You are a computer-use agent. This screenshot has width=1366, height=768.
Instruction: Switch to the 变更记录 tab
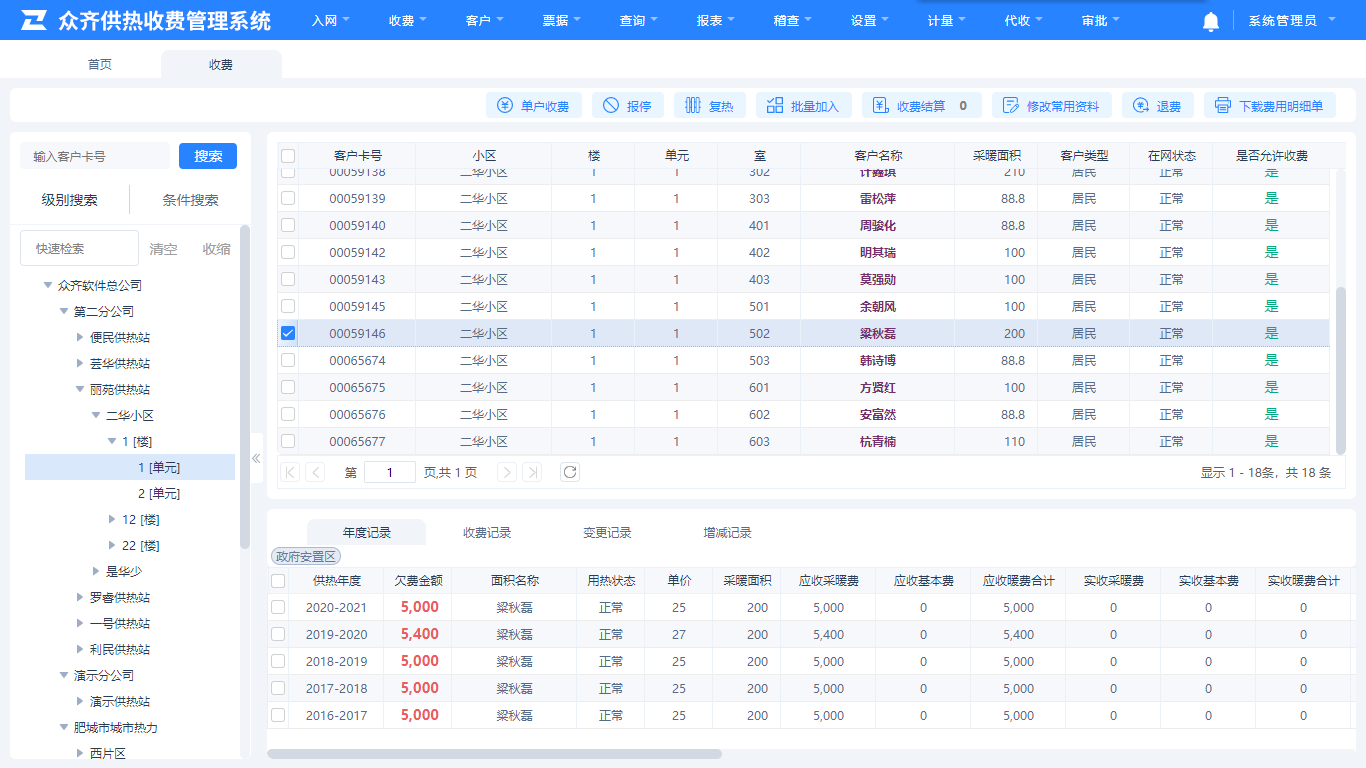click(607, 533)
